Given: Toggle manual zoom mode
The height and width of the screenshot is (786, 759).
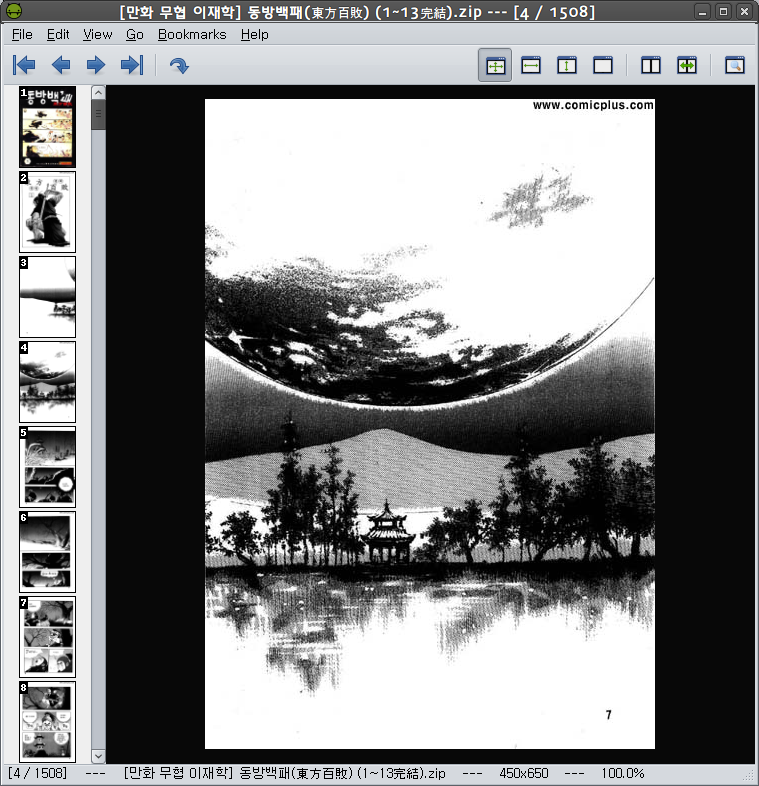Looking at the screenshot, I should click(603, 65).
